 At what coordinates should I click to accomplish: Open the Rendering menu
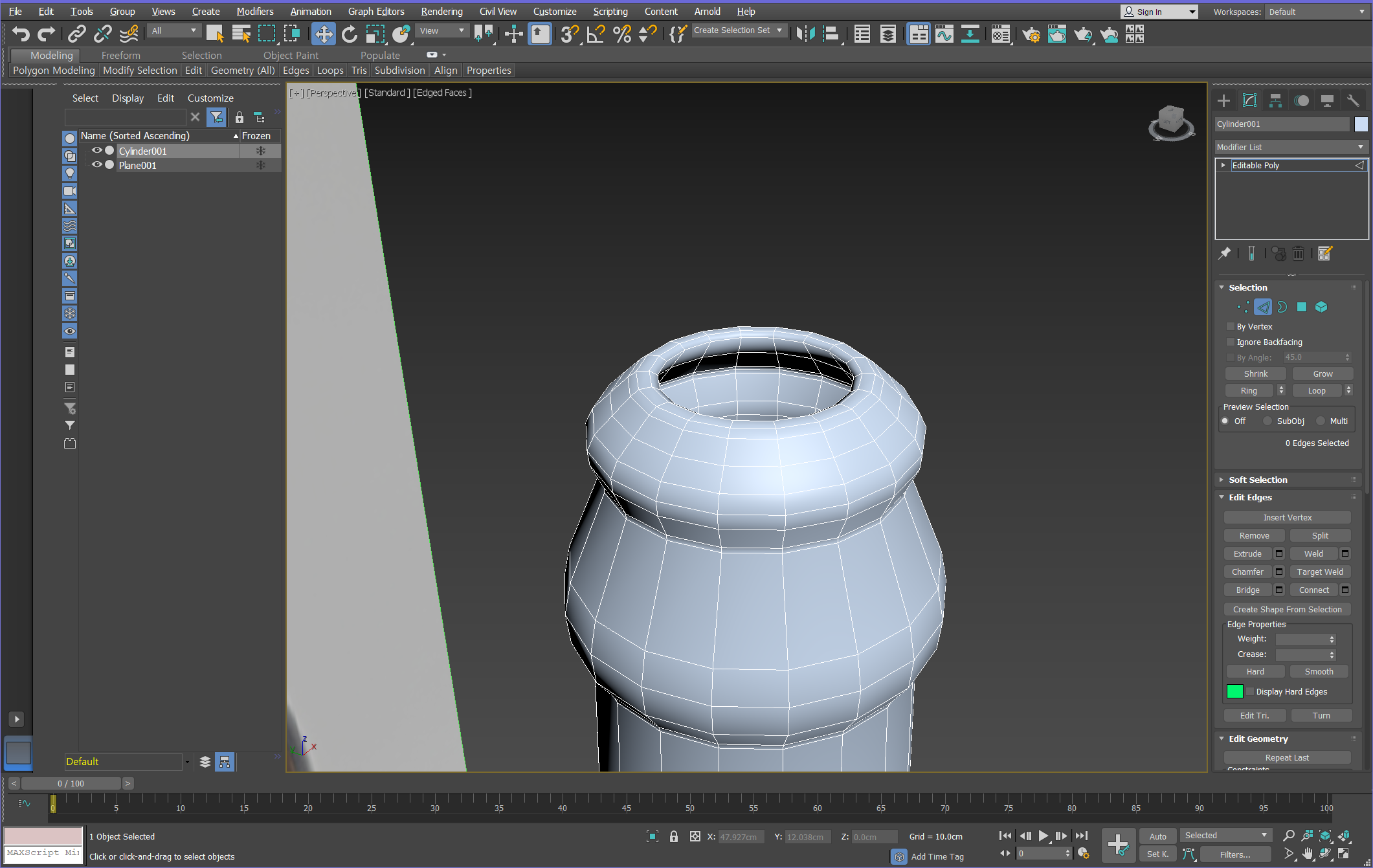(x=441, y=12)
